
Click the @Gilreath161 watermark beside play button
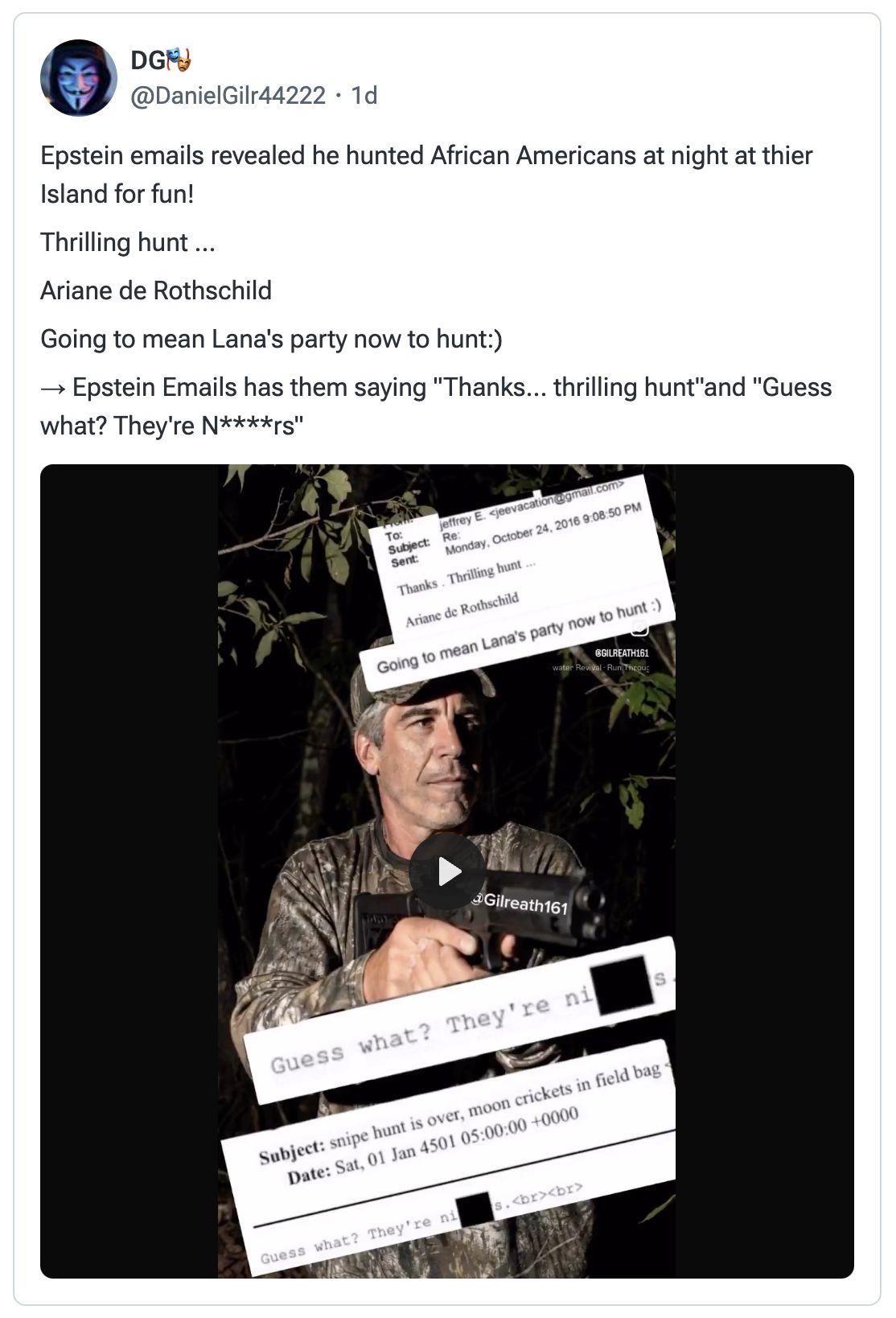tap(520, 904)
